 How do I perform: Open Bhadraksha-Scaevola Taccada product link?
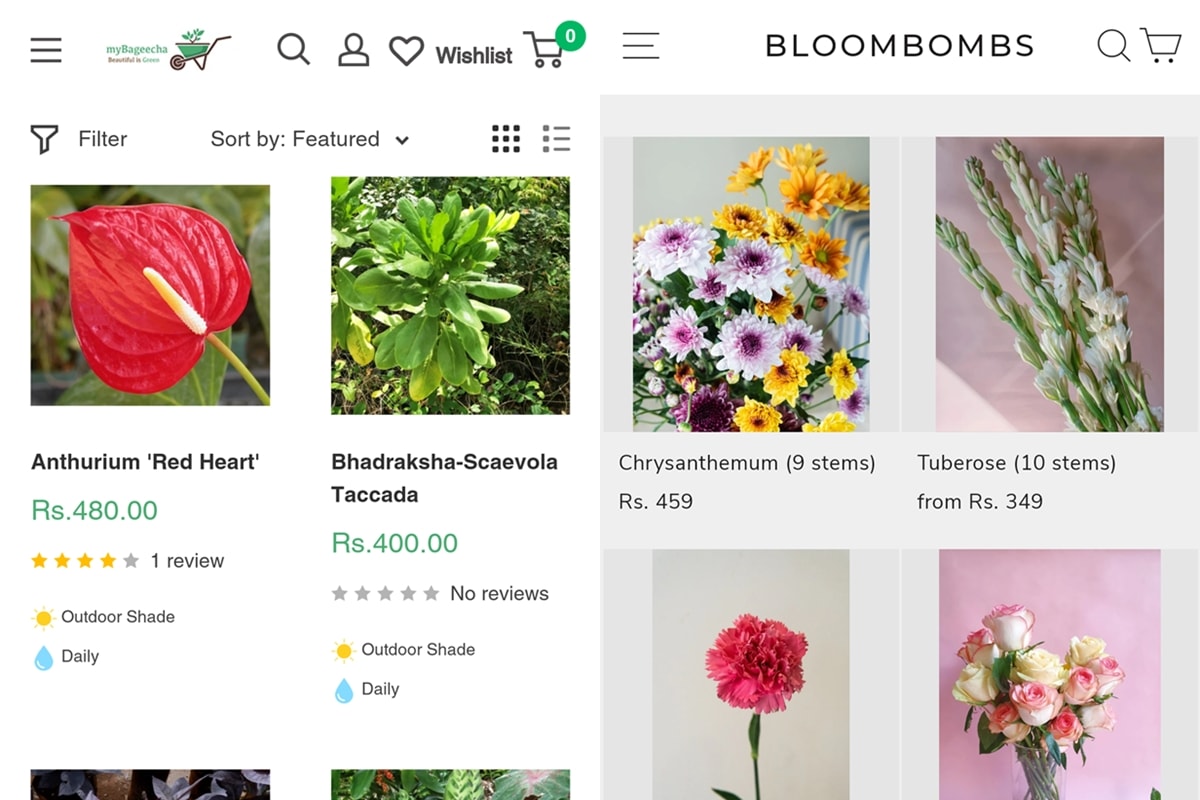click(x=444, y=478)
